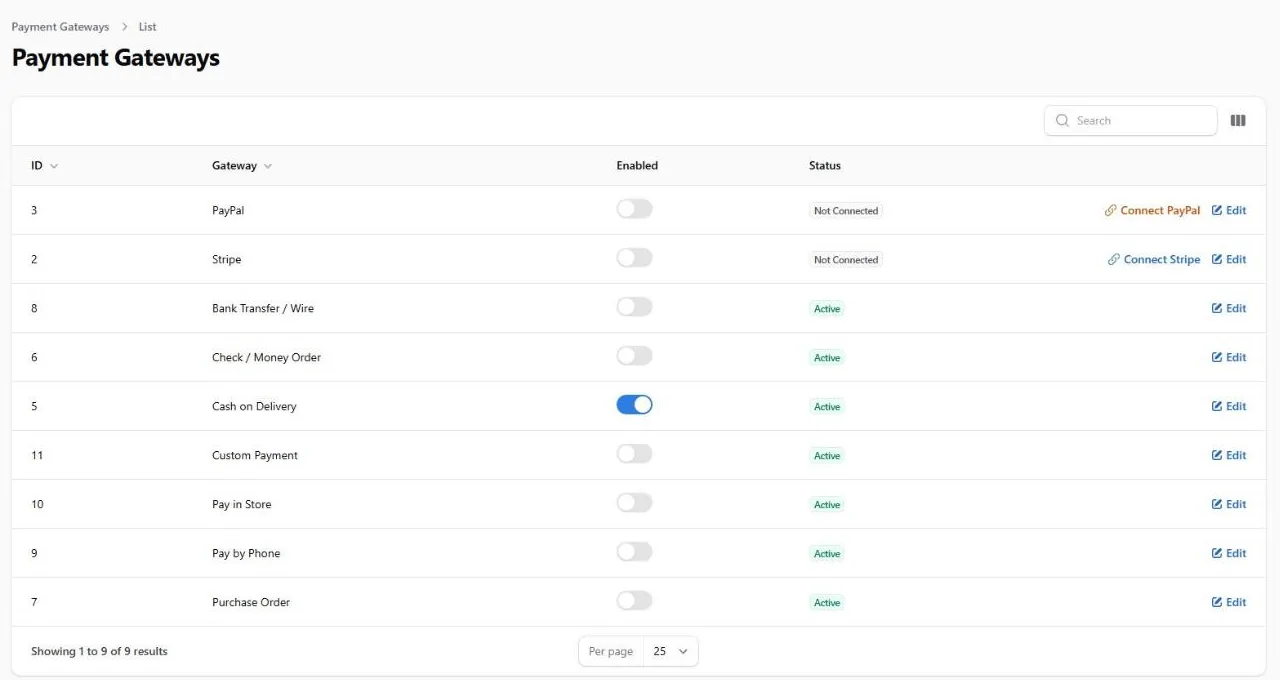Click the Enabled column header
The height and width of the screenshot is (680, 1280).
pyautogui.click(x=637, y=166)
